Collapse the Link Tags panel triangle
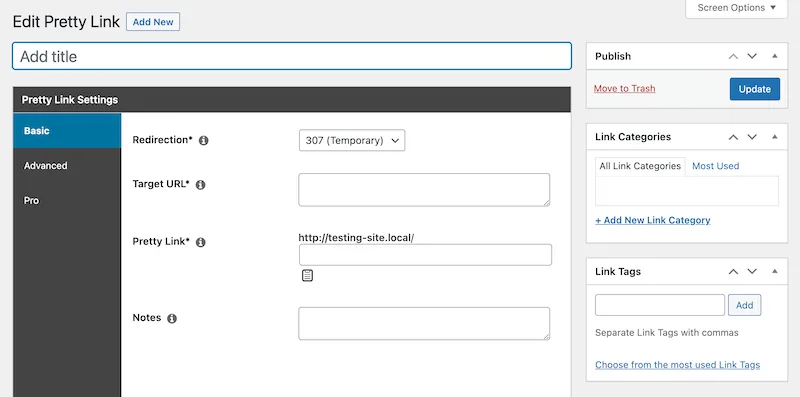The width and height of the screenshot is (800, 397). click(774, 271)
